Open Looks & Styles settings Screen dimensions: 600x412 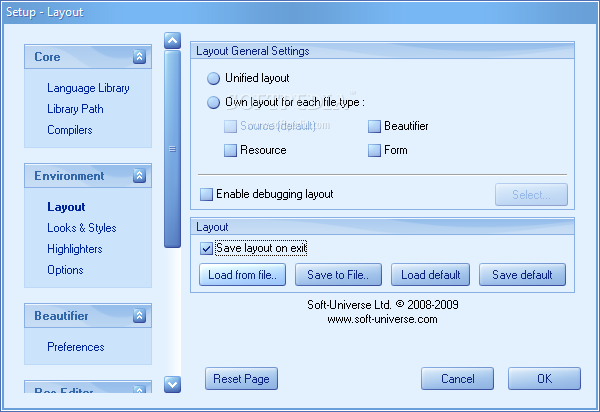82,228
